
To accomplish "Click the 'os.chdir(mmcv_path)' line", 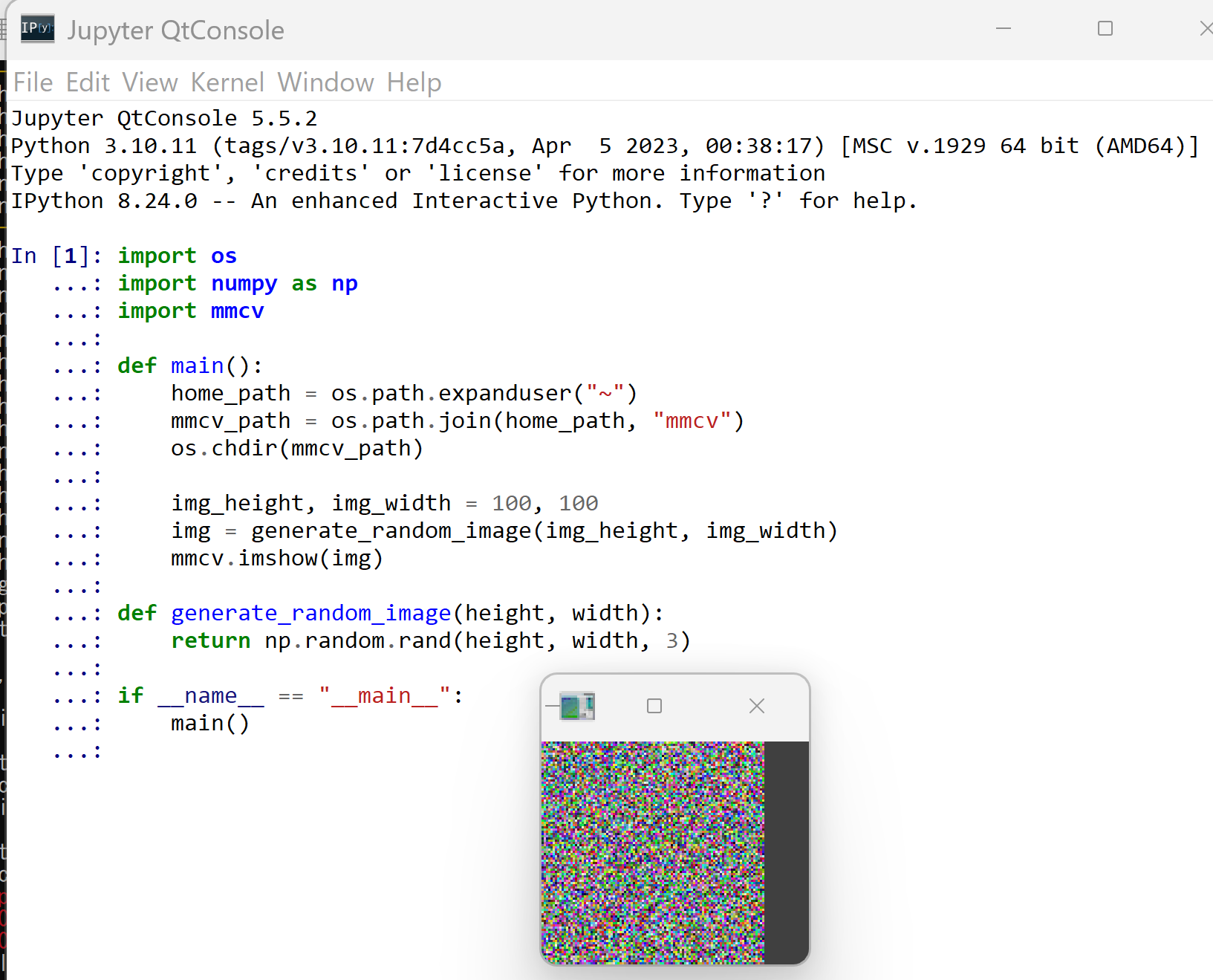I will (297, 449).
